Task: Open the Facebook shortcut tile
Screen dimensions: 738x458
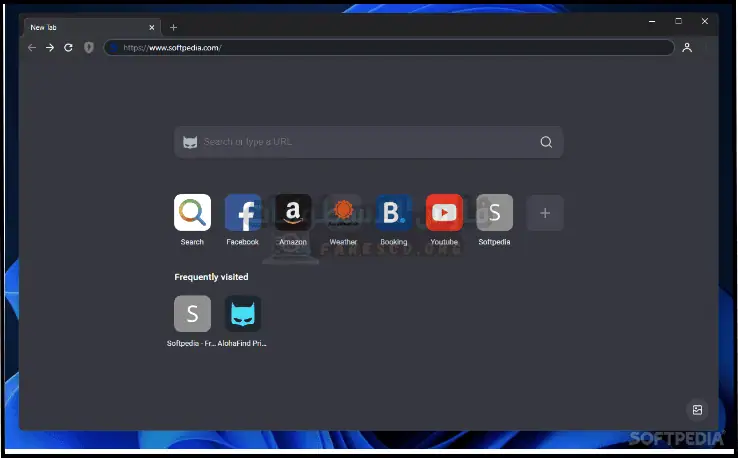Action: click(242, 213)
